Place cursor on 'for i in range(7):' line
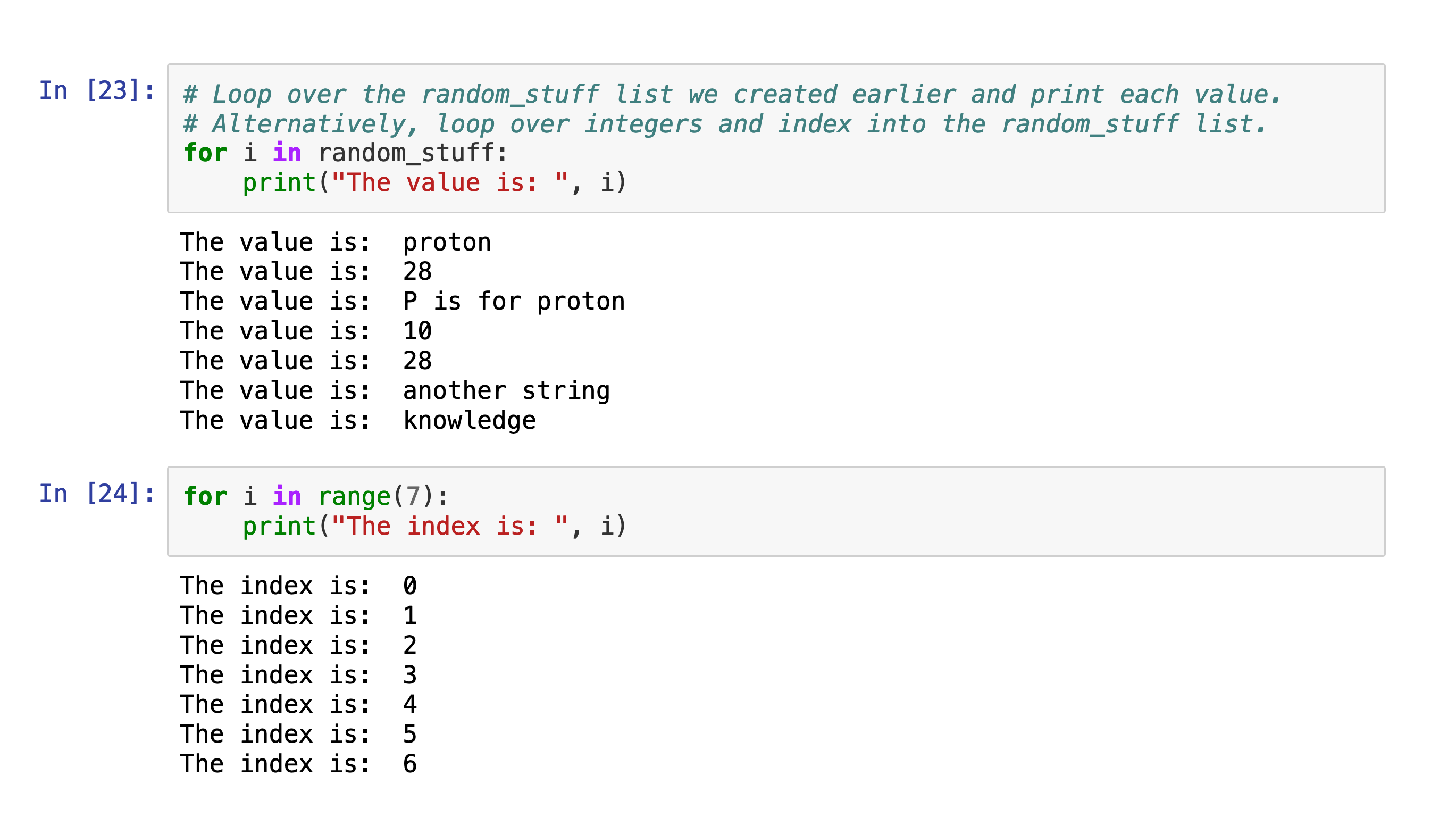This screenshot has width=1456, height=817. (315, 496)
